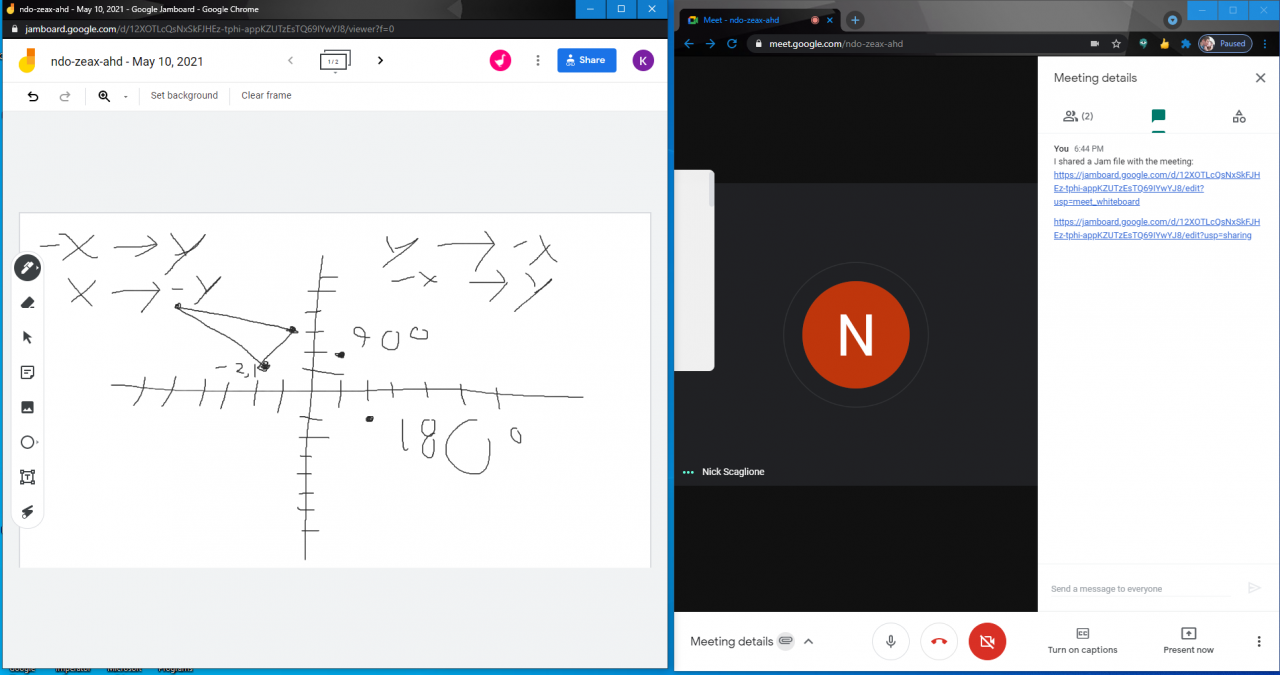Expand the frame bar showing 1/2

click(335, 61)
